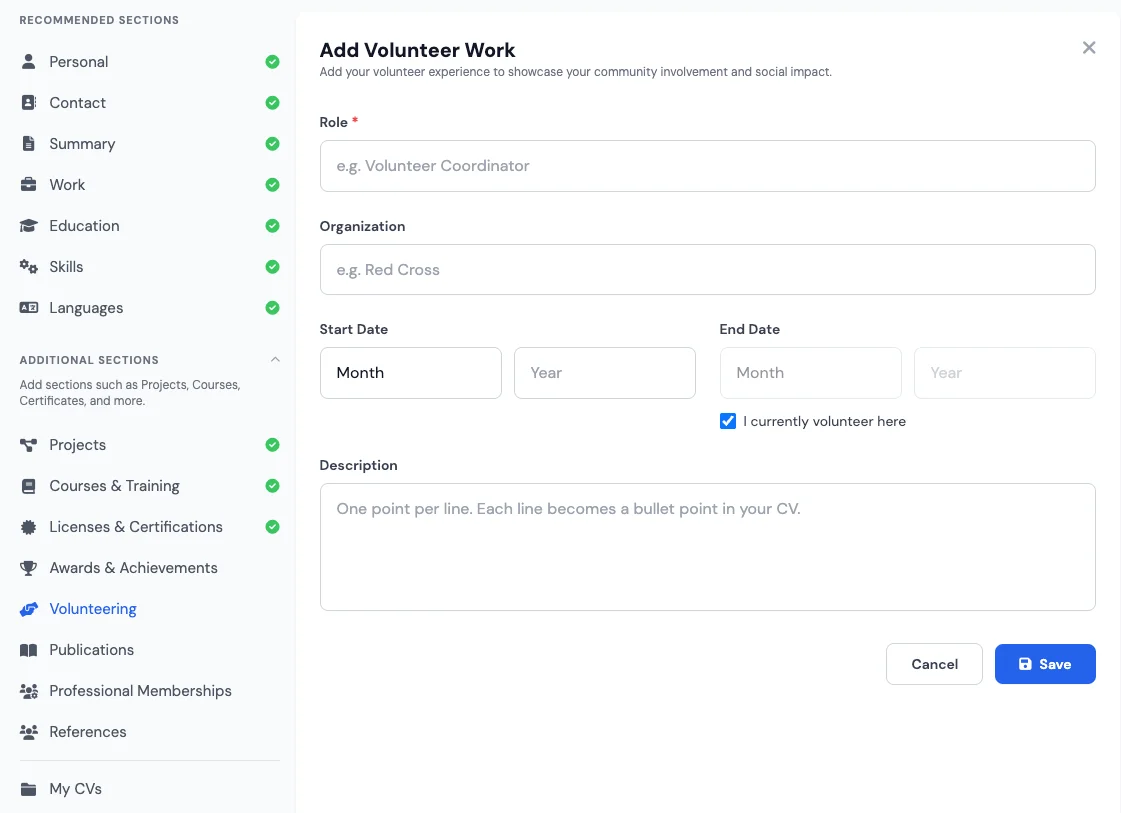1121x813 pixels.
Task: Go to the Summary section
Action: click(x=149, y=144)
